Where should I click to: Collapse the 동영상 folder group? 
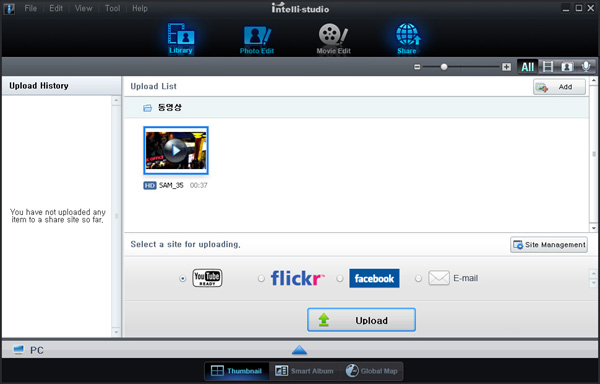click(147, 108)
